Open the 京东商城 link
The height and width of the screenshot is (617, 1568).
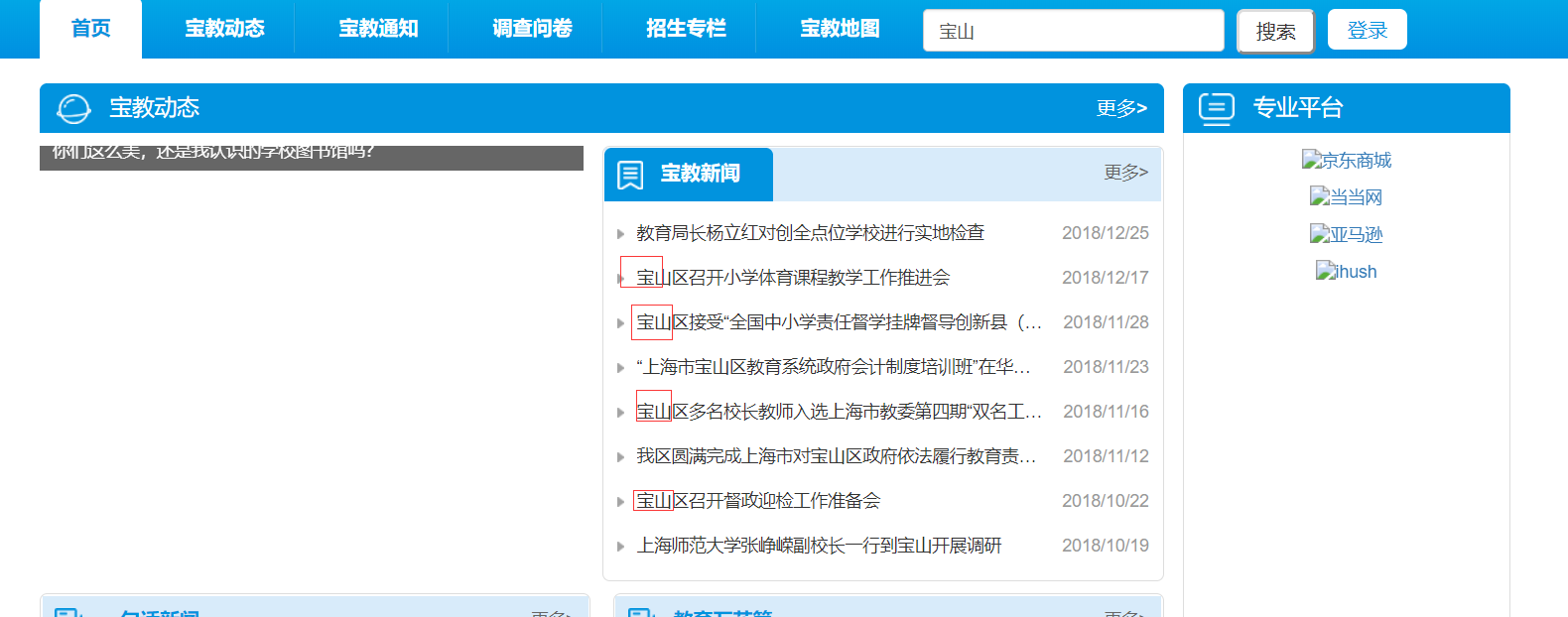1347,160
